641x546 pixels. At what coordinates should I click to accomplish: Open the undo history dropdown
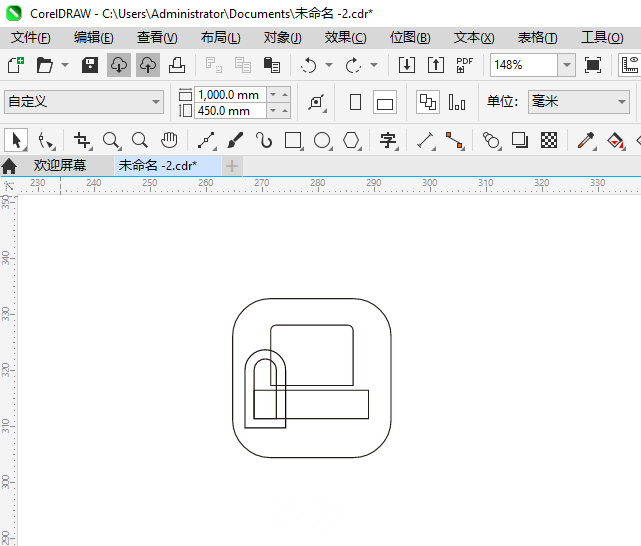[329, 65]
